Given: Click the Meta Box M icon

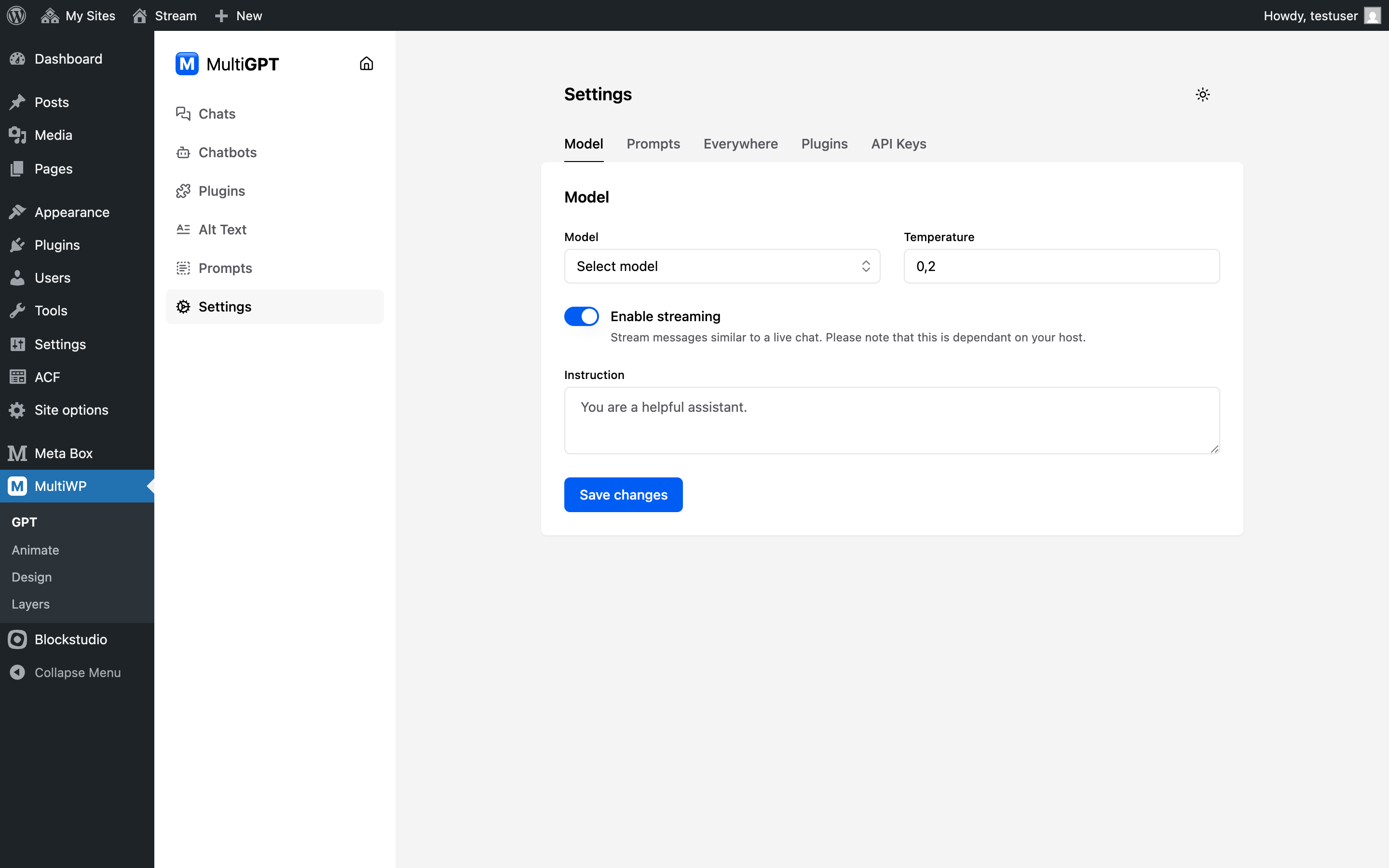Looking at the screenshot, I should point(17,453).
